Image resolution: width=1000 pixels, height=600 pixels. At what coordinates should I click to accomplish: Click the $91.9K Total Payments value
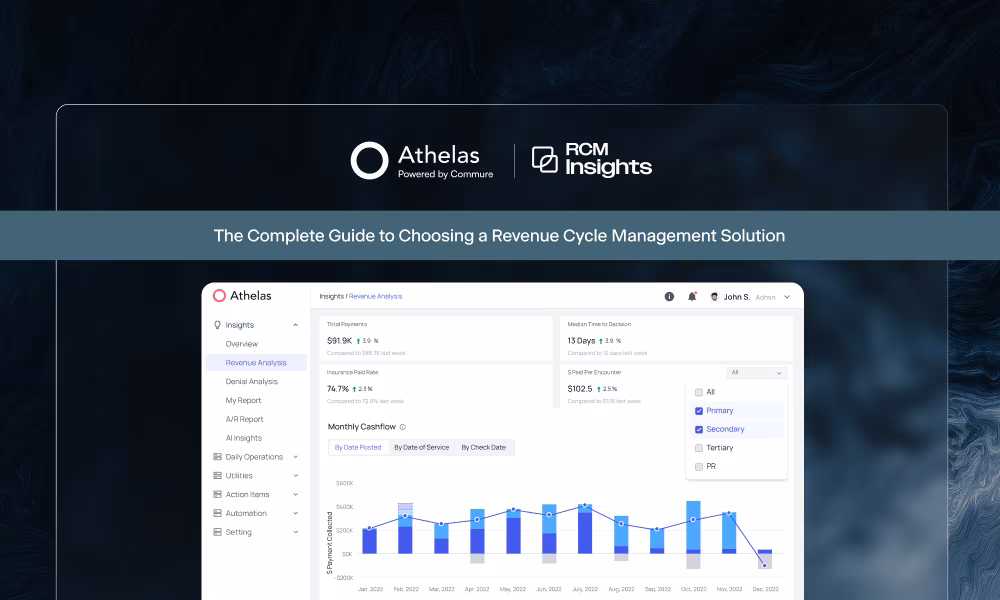tap(339, 341)
